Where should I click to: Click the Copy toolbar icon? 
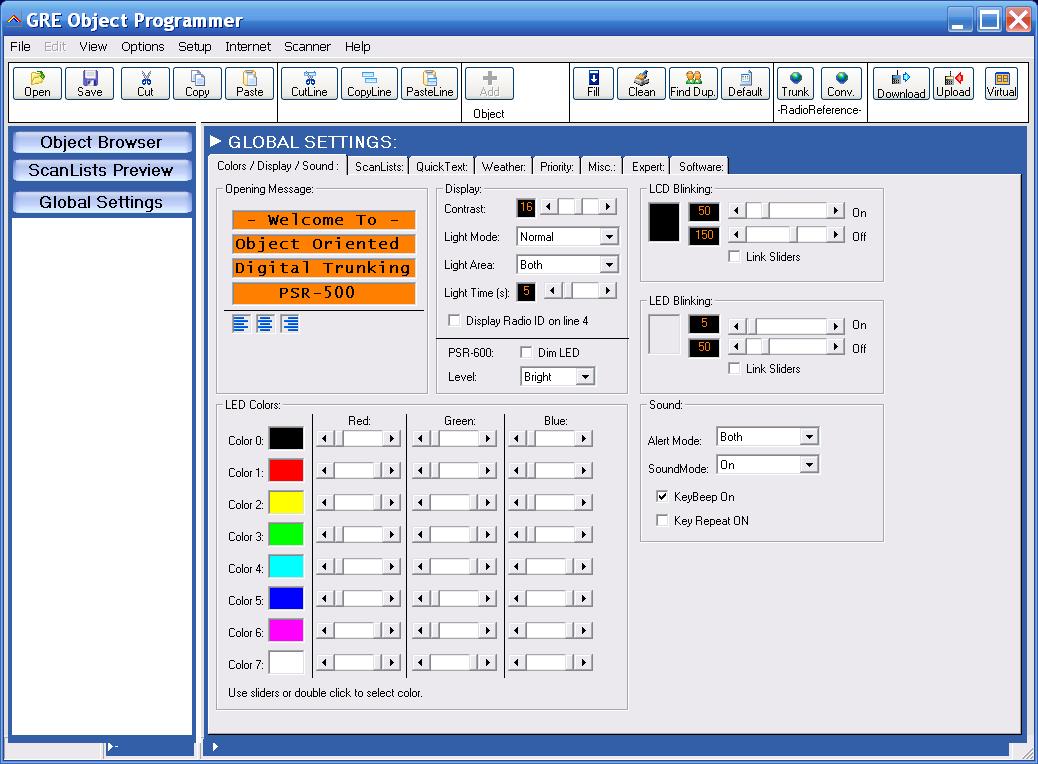click(197, 84)
